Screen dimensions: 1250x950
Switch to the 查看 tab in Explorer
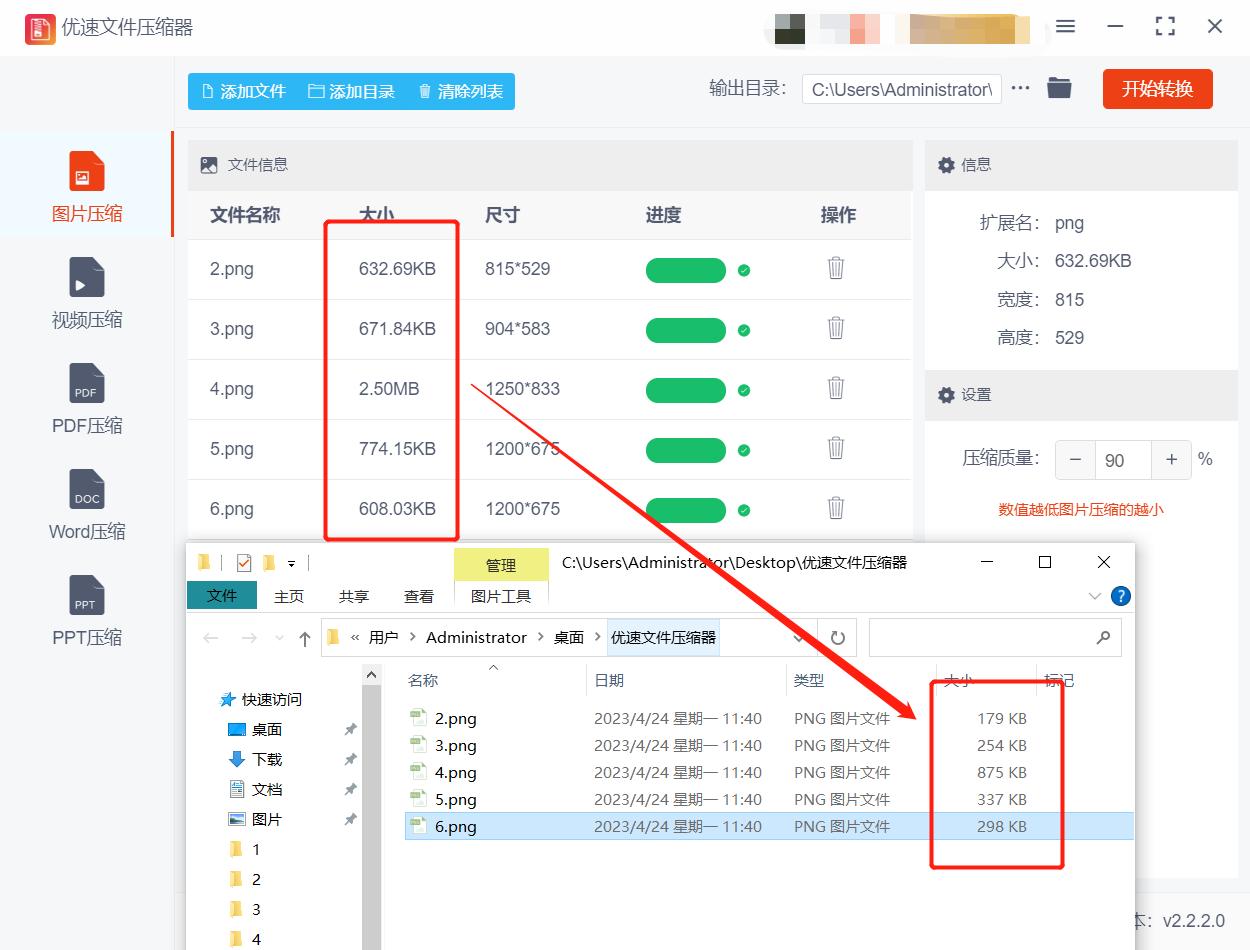tap(419, 596)
